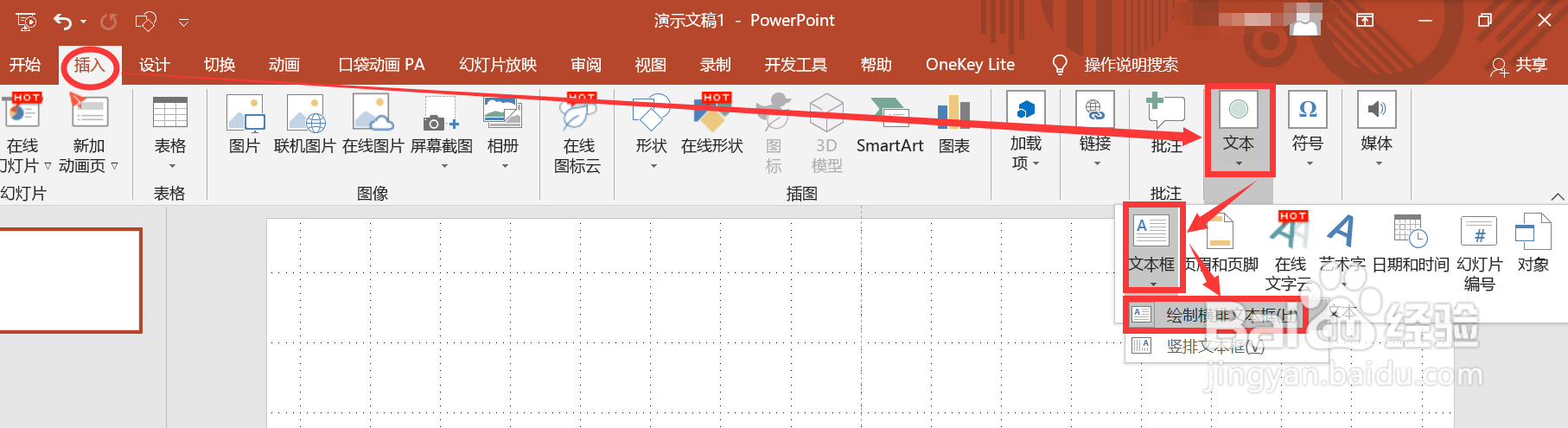Open the customize quick access toolbar arrow
Image resolution: width=1568 pixels, height=428 pixels.
pyautogui.click(x=183, y=22)
